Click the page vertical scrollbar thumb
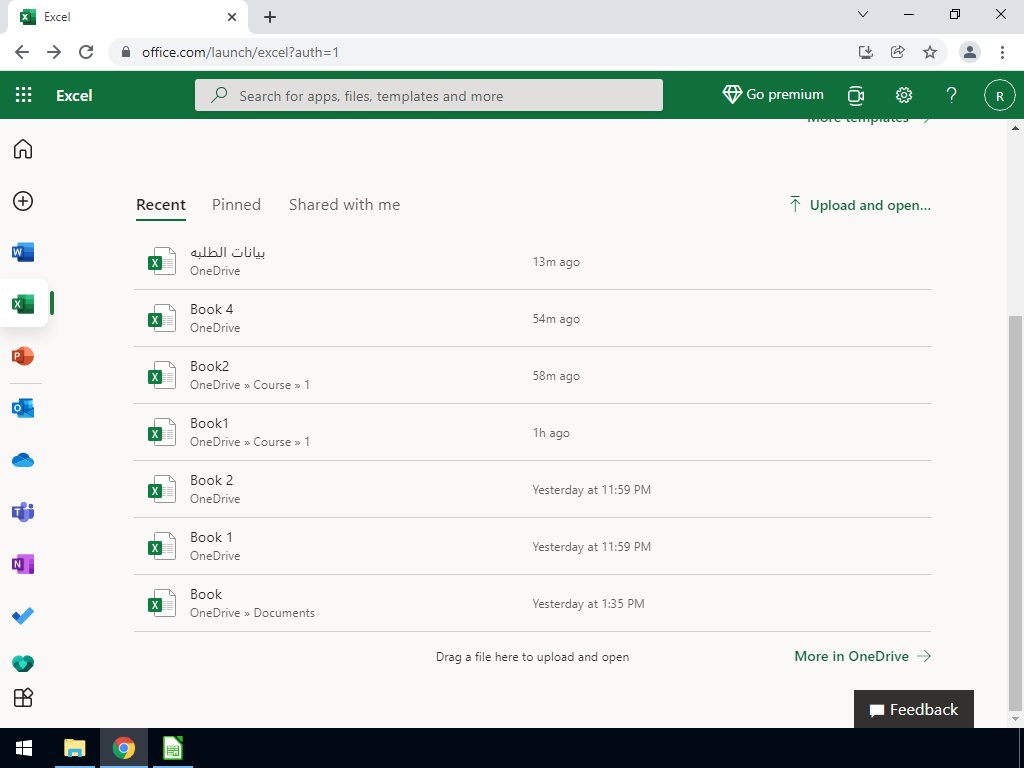Screen dimensions: 1024x768 pyautogui.click(x=1015, y=513)
